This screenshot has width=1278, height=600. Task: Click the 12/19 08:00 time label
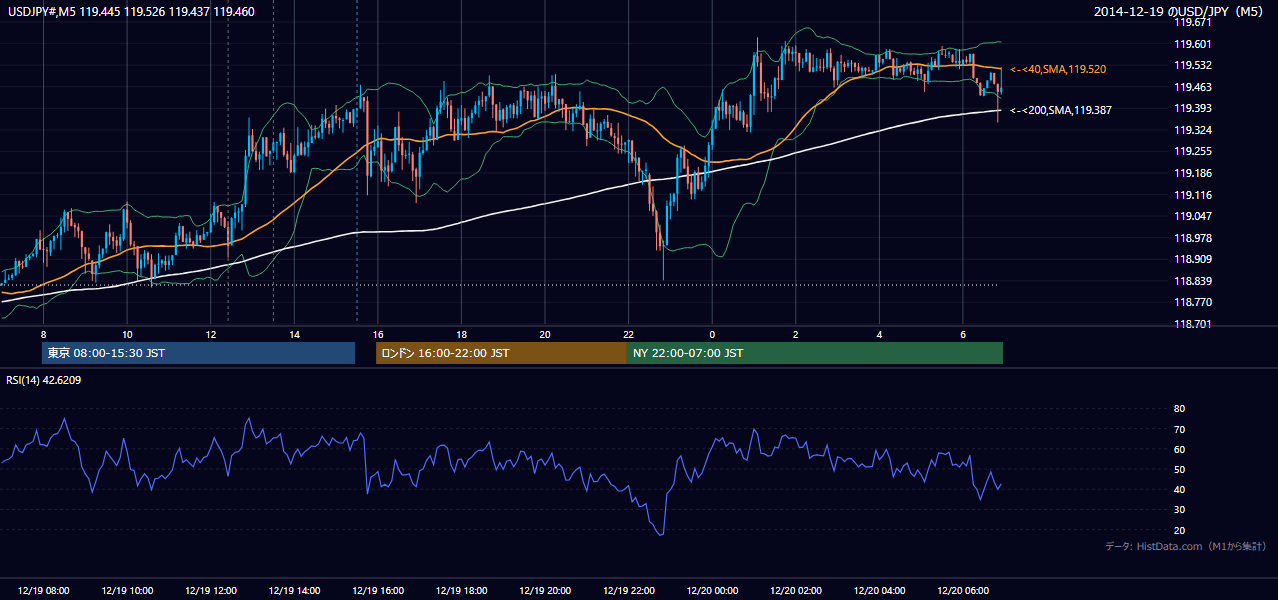pos(43,591)
